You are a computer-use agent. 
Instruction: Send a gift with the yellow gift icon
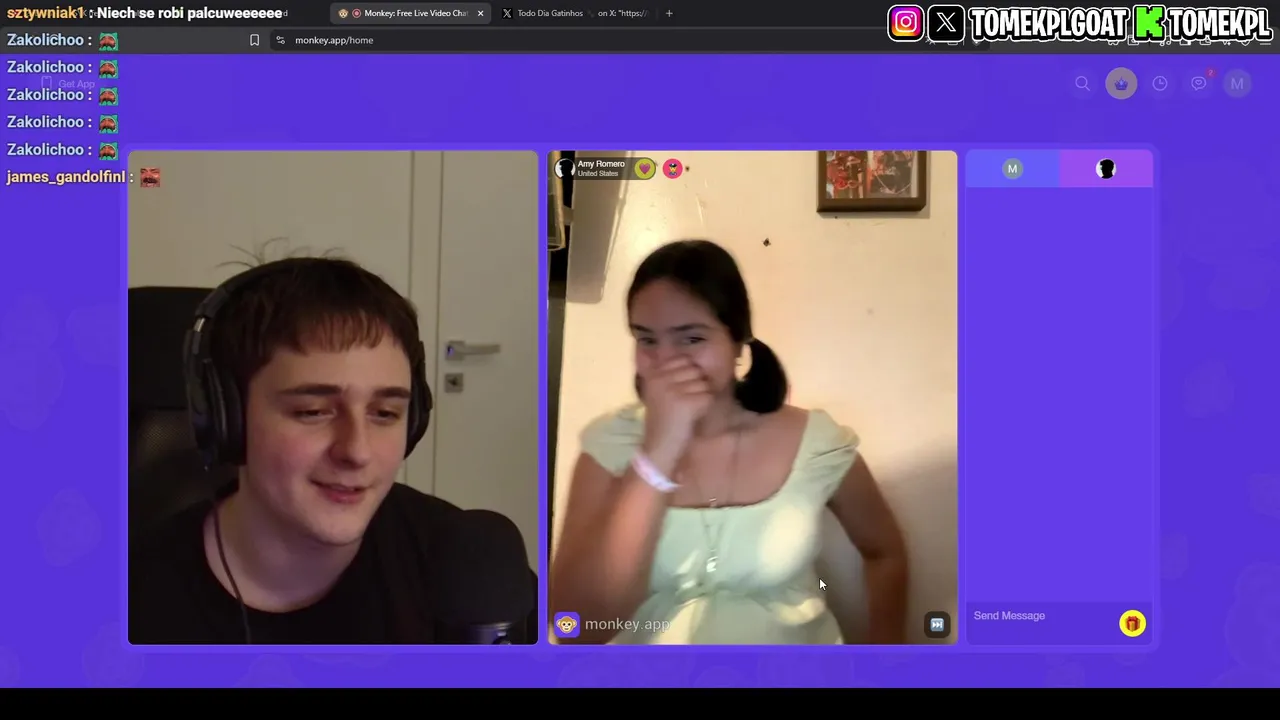coord(1132,624)
